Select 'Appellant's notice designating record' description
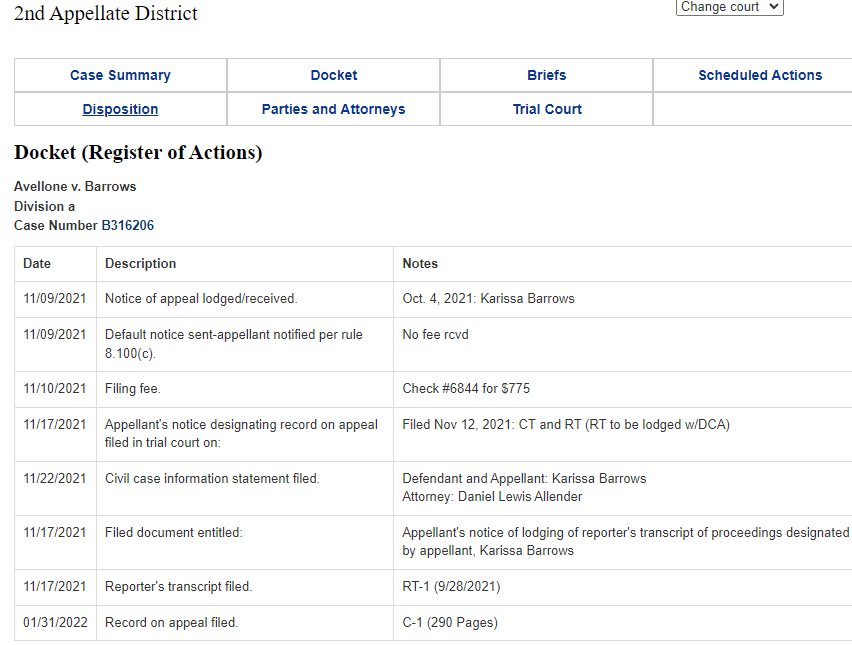 tap(241, 434)
